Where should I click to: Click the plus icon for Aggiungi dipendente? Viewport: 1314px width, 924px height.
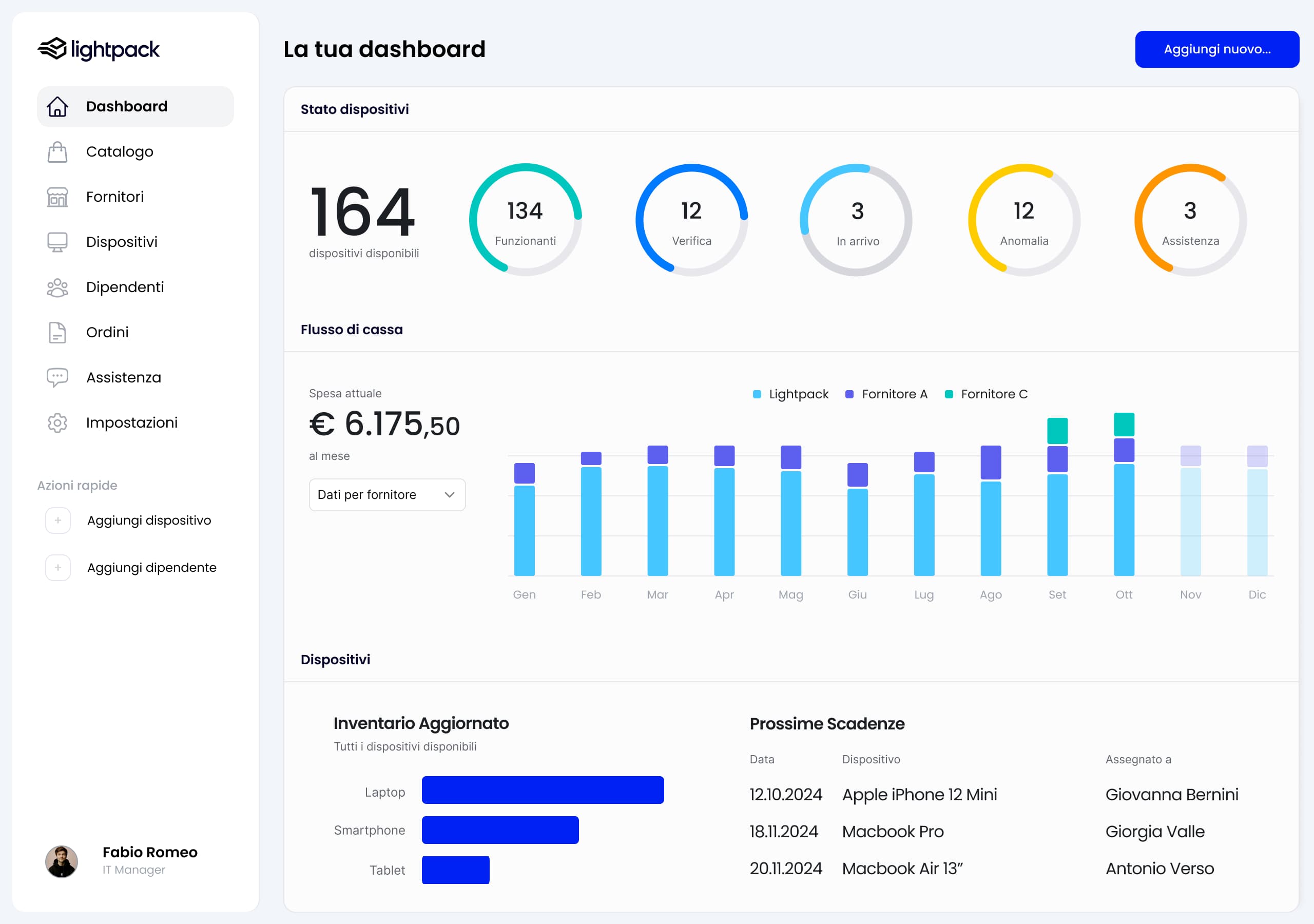point(58,567)
